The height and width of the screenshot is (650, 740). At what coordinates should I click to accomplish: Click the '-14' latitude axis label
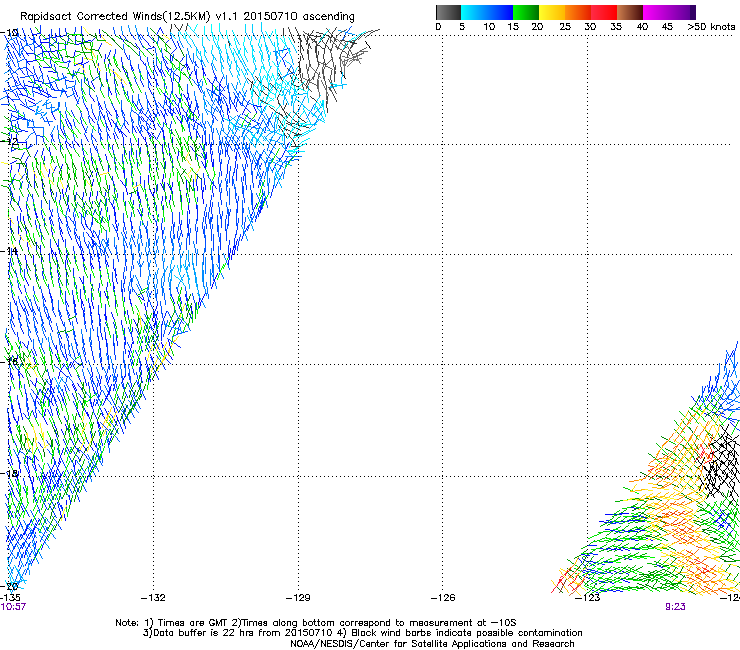pos(10,251)
